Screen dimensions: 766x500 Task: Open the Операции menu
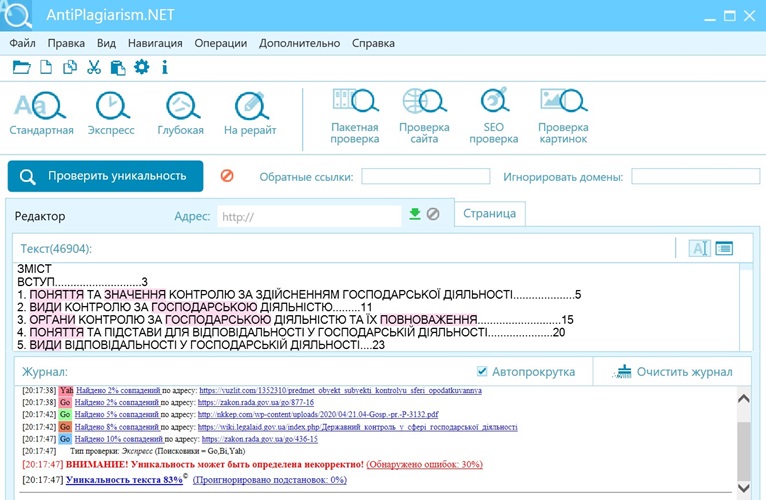click(220, 43)
